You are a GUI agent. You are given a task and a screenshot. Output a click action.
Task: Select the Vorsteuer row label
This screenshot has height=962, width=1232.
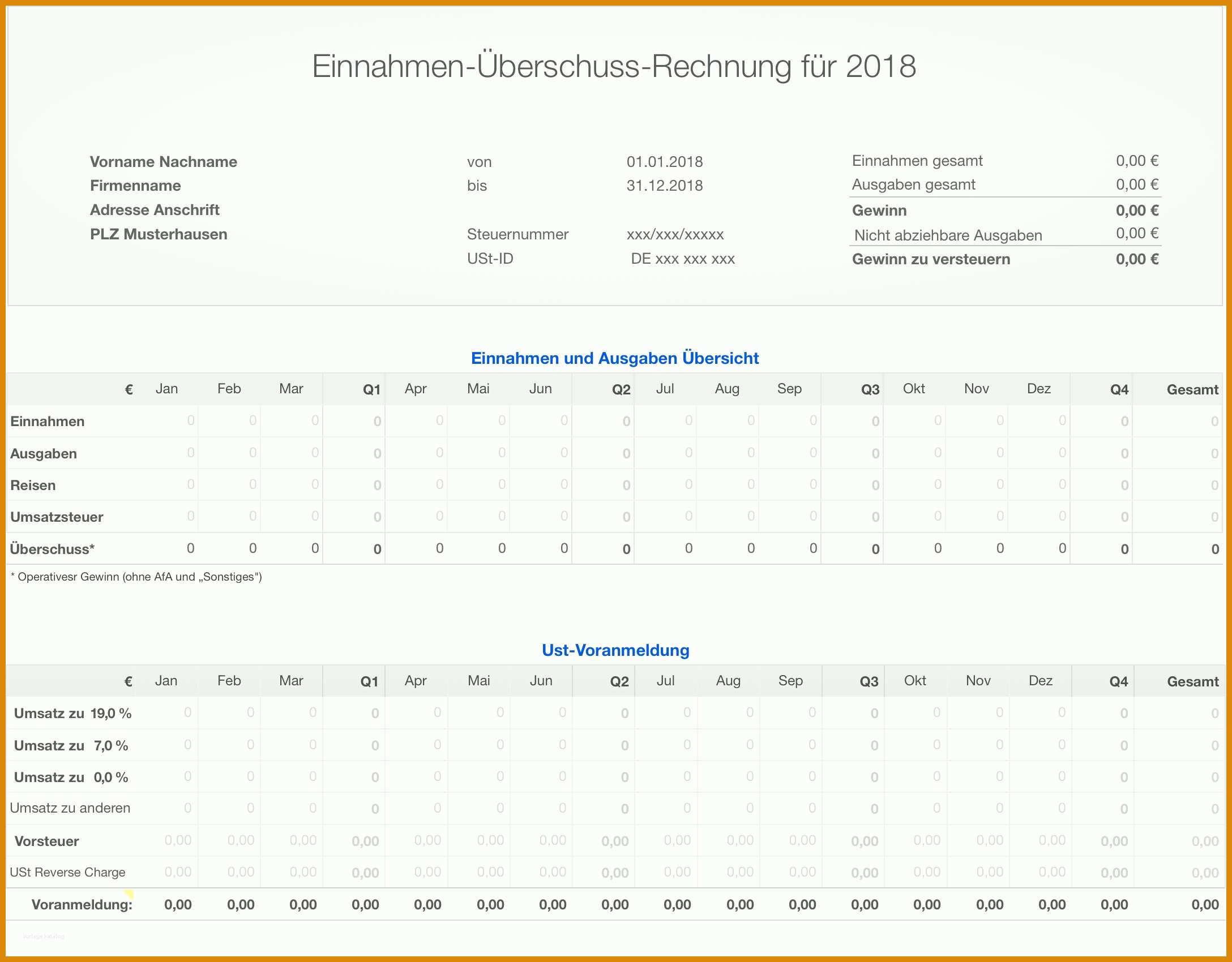click(x=46, y=841)
